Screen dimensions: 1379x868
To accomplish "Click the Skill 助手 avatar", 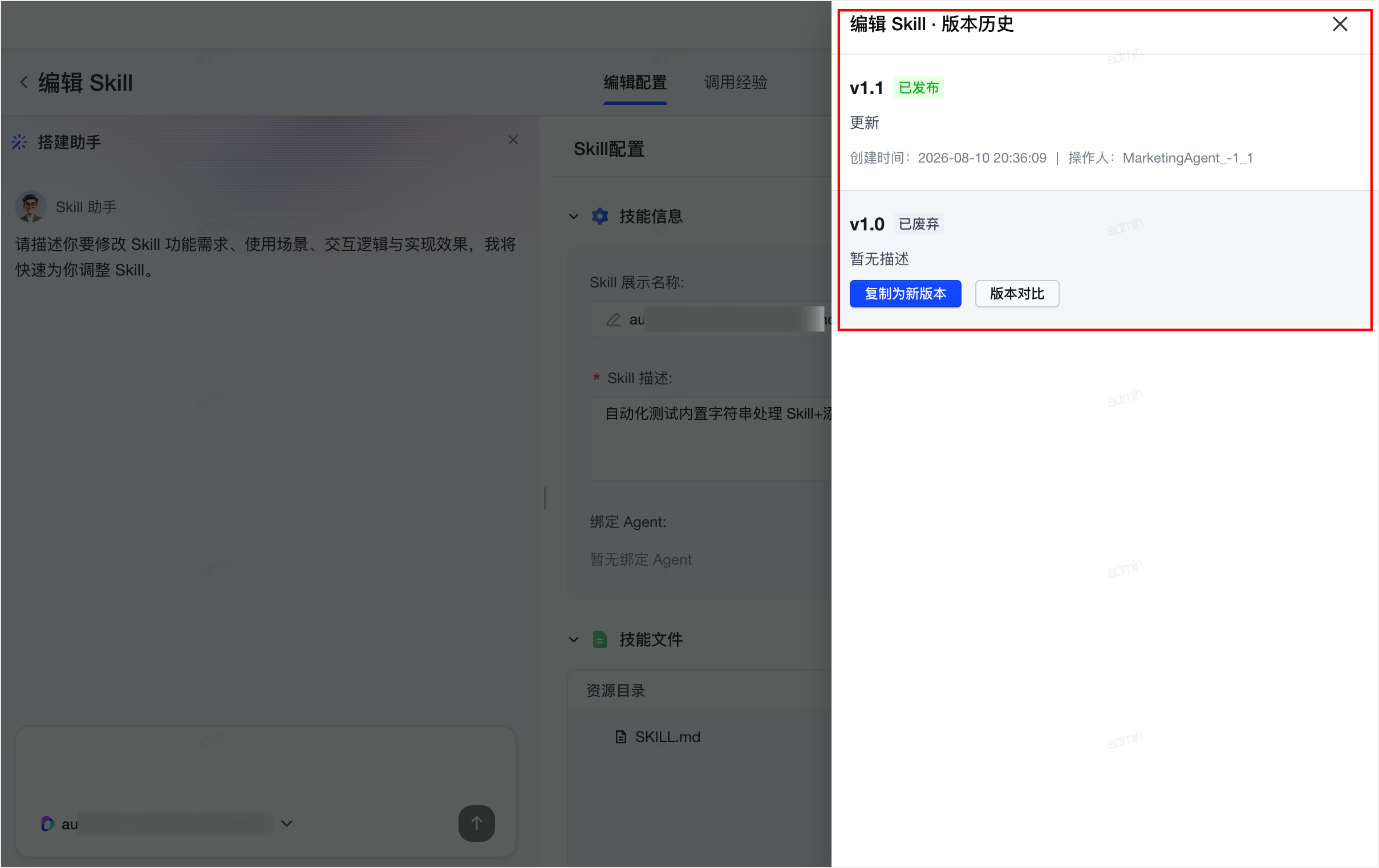I will 30,206.
